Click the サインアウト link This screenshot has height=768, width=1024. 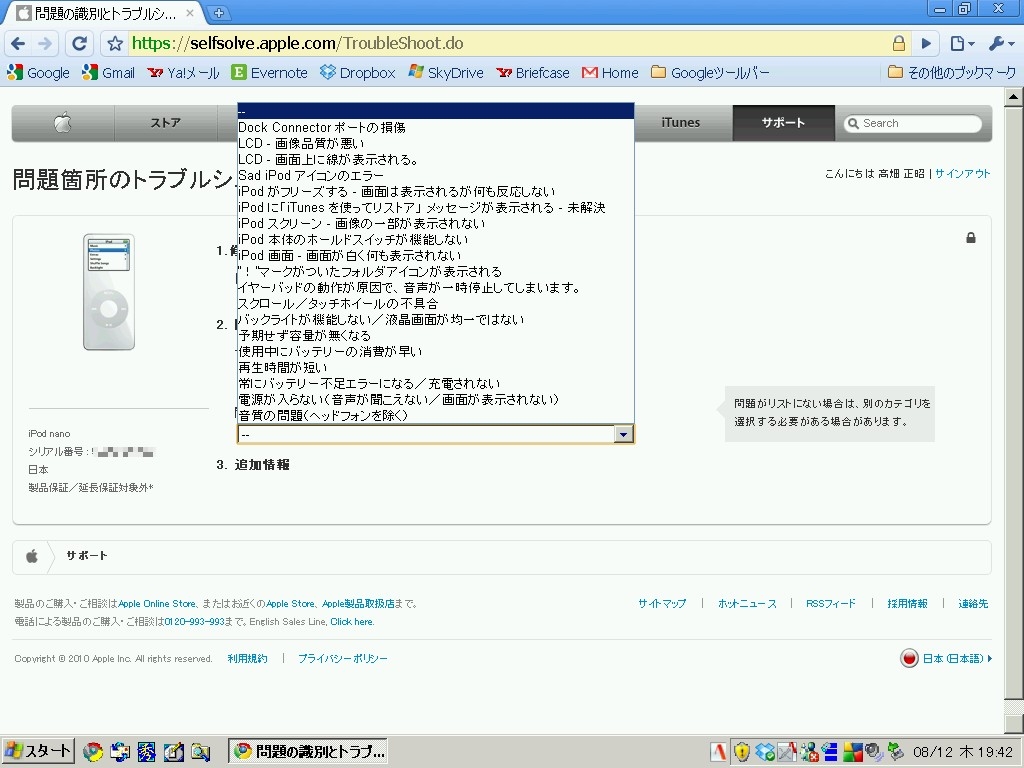[x=962, y=174]
